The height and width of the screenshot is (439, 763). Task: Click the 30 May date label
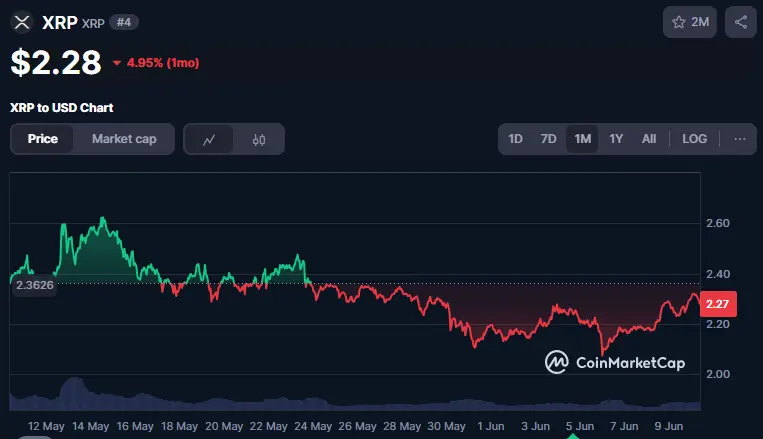pyautogui.click(x=446, y=426)
